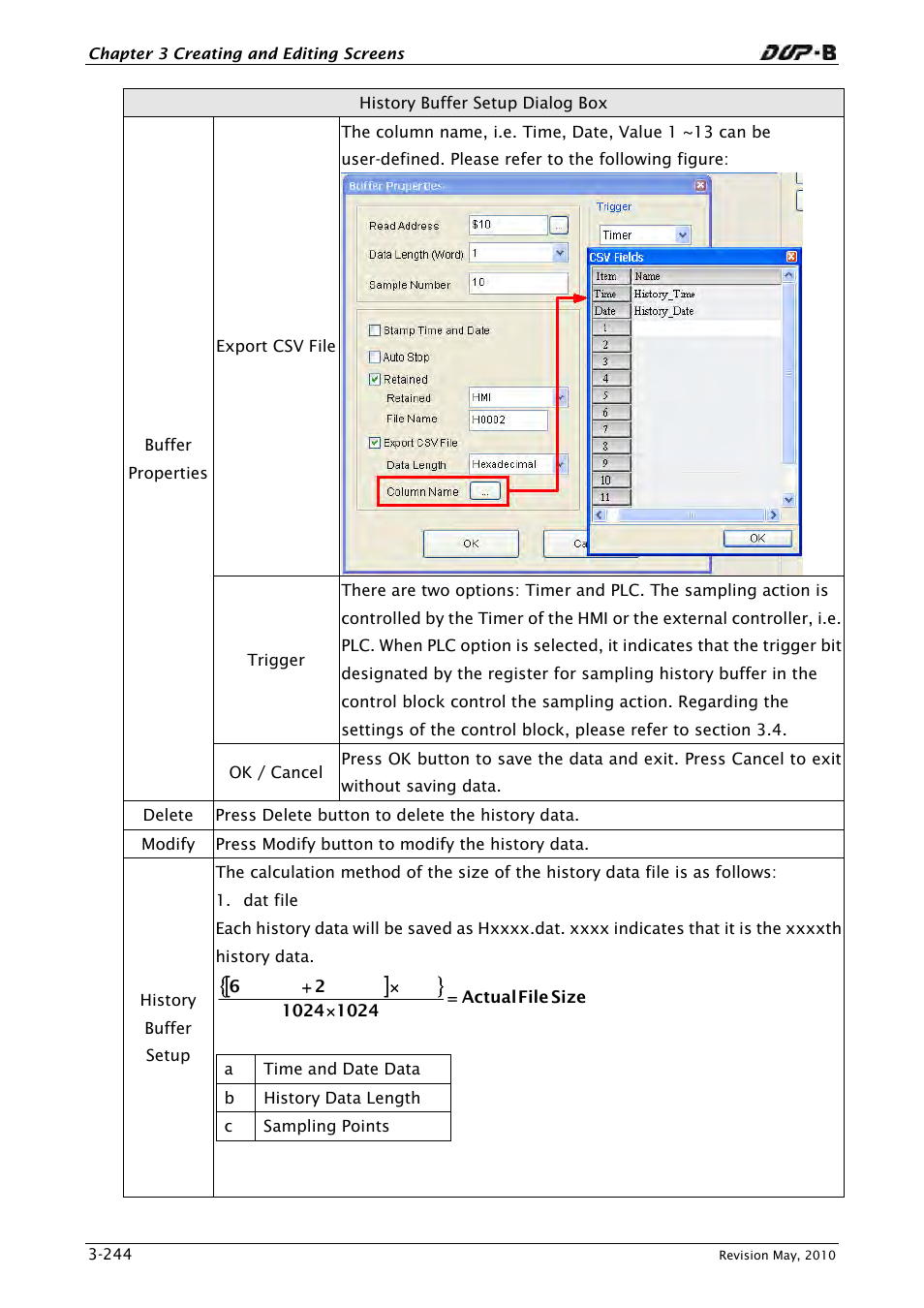Click the 'Actual File Size' formula text
This screenshot has height=1308, width=924.
point(524,997)
